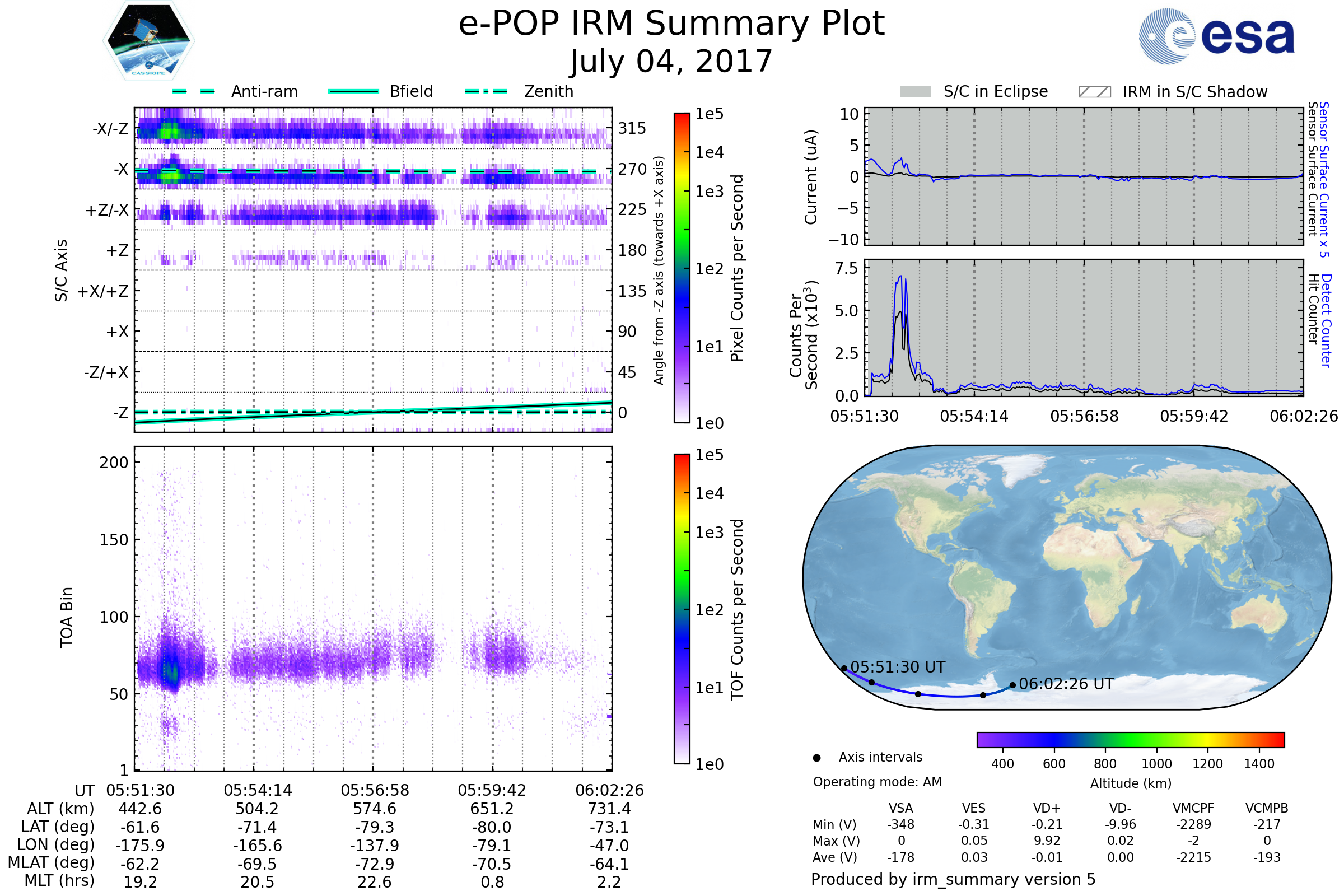Click the ESA logo in top-right corner
Viewport: 1344px width, 896px height.
1216,36
